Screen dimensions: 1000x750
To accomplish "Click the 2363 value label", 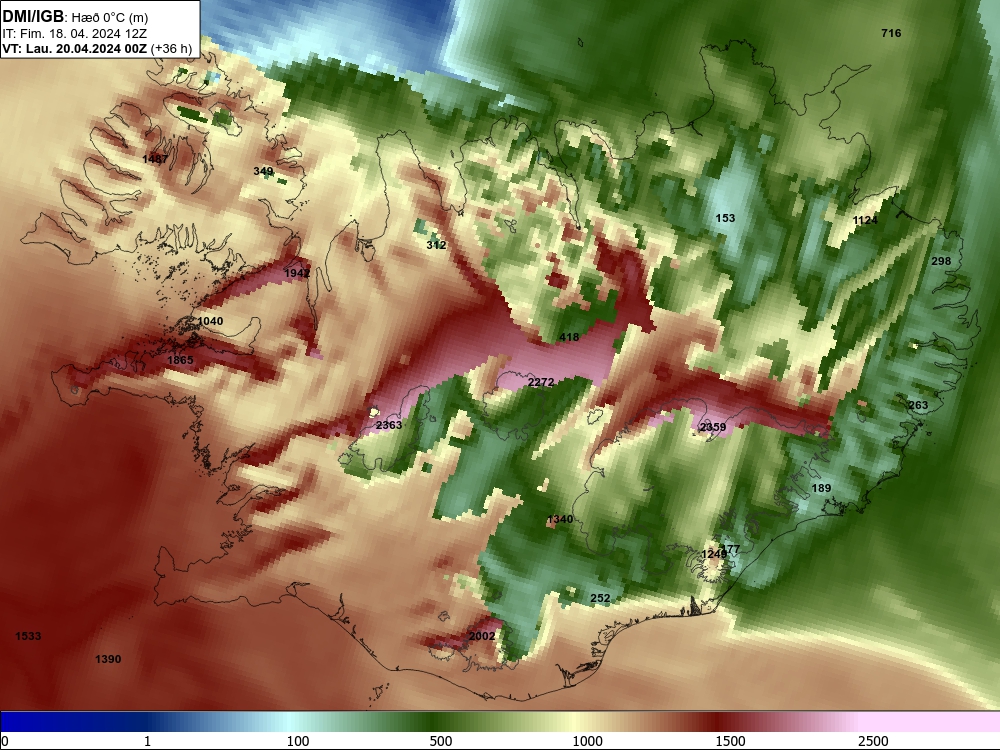I will tap(389, 425).
